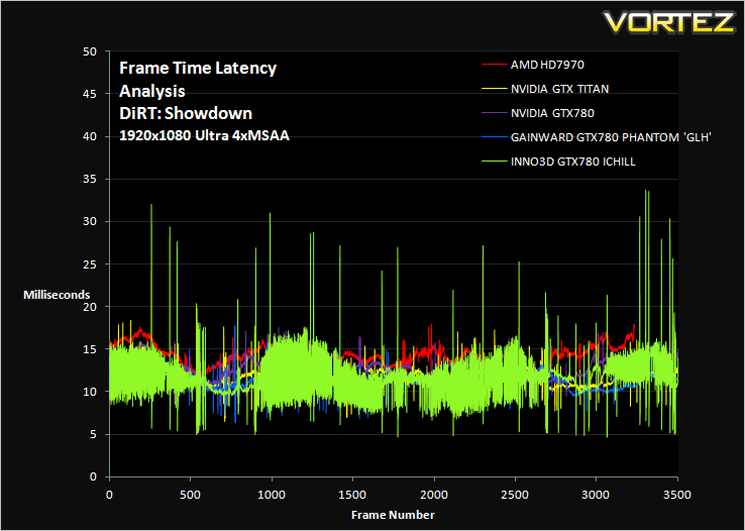Click the yellow NVIDIA GTX TITAN legend line
Image resolution: width=745 pixels, height=531 pixels.
coord(494,89)
